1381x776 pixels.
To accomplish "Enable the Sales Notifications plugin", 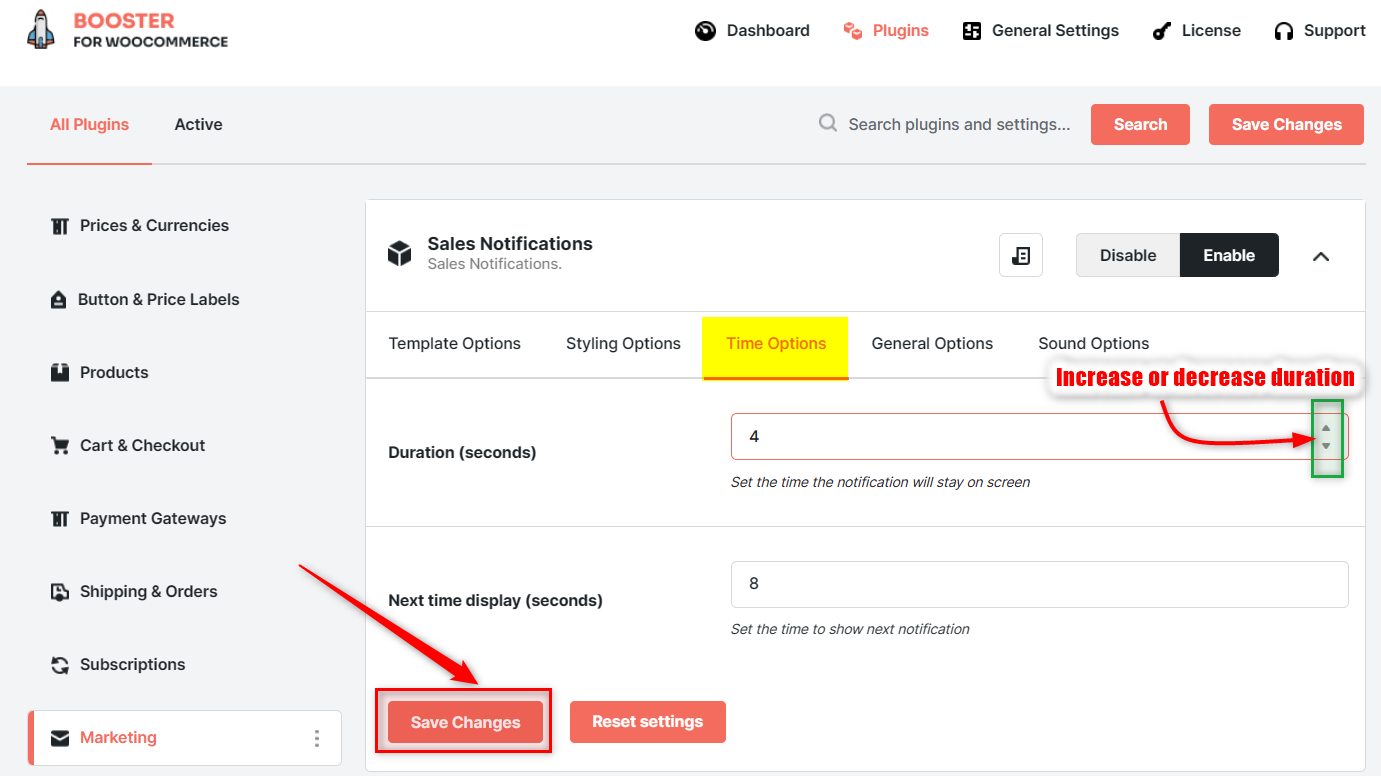I will click(1229, 255).
